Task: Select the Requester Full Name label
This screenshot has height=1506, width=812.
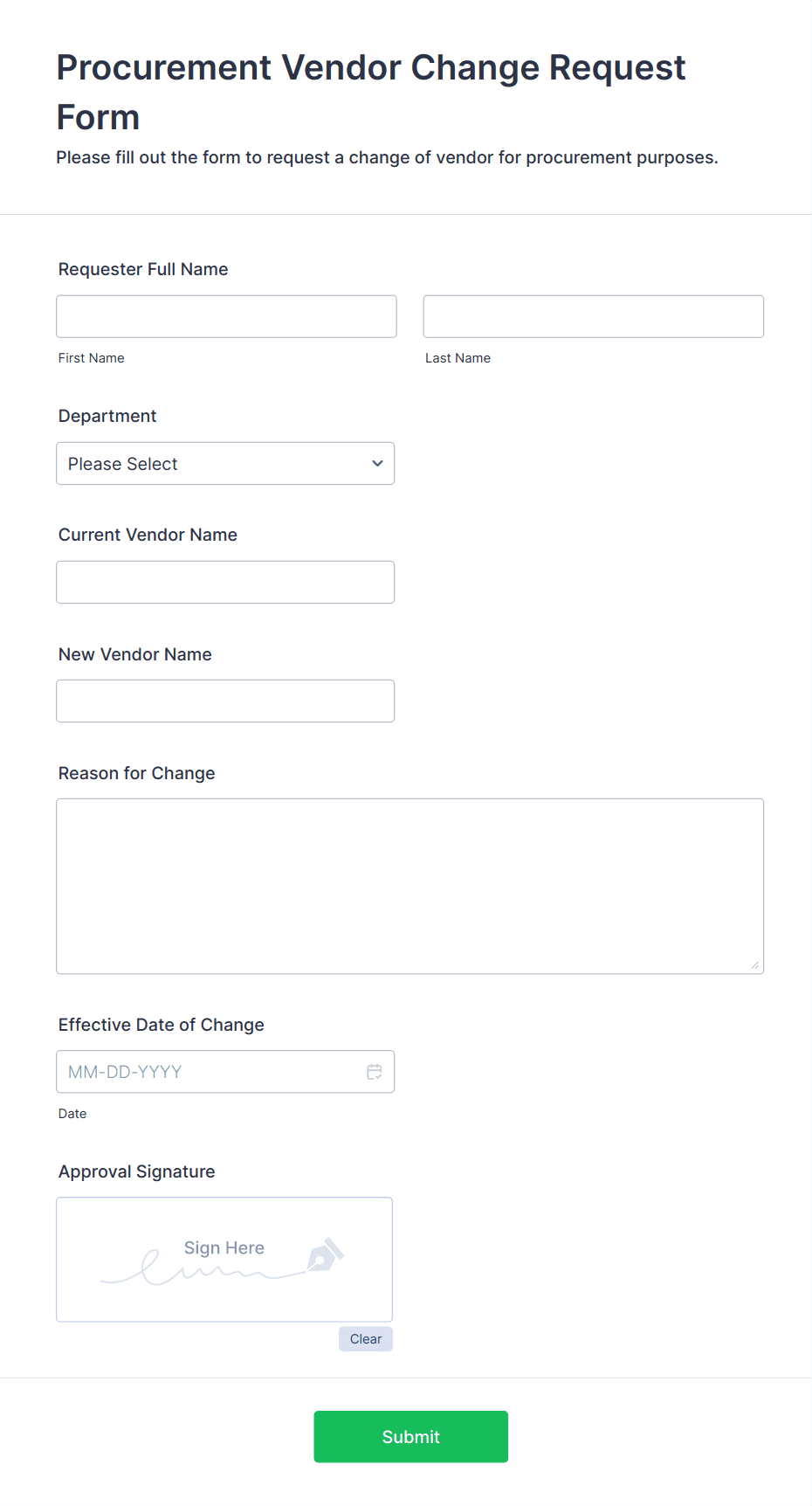Action: [142, 269]
